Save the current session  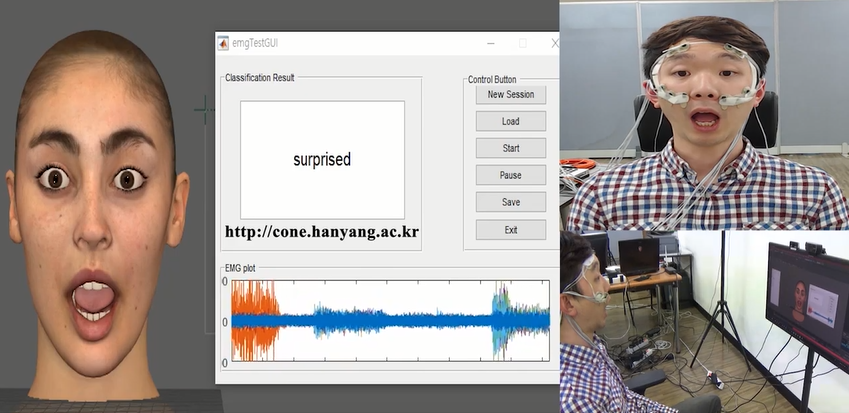(510, 202)
